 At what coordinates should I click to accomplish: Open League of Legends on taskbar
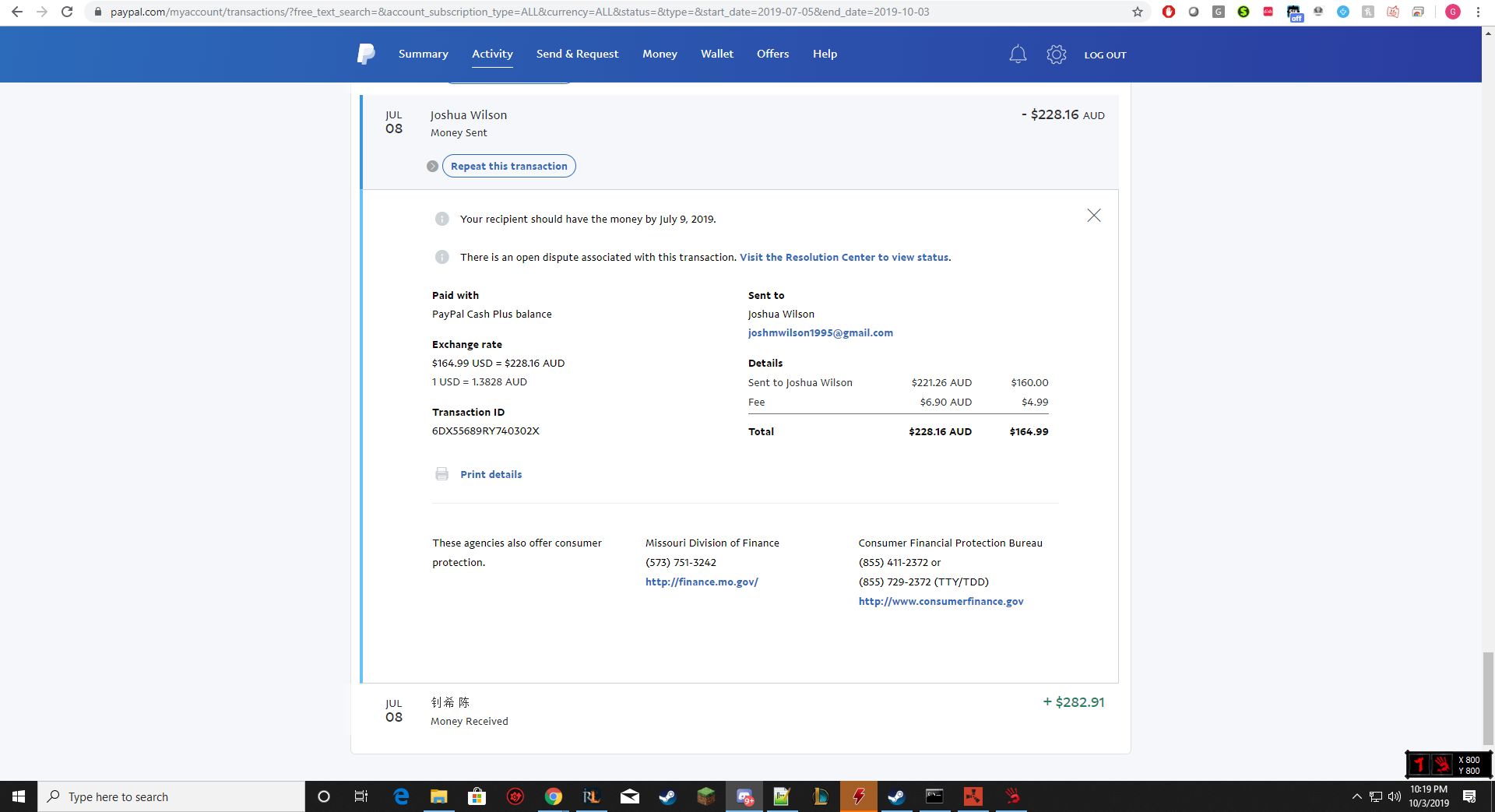[x=820, y=796]
